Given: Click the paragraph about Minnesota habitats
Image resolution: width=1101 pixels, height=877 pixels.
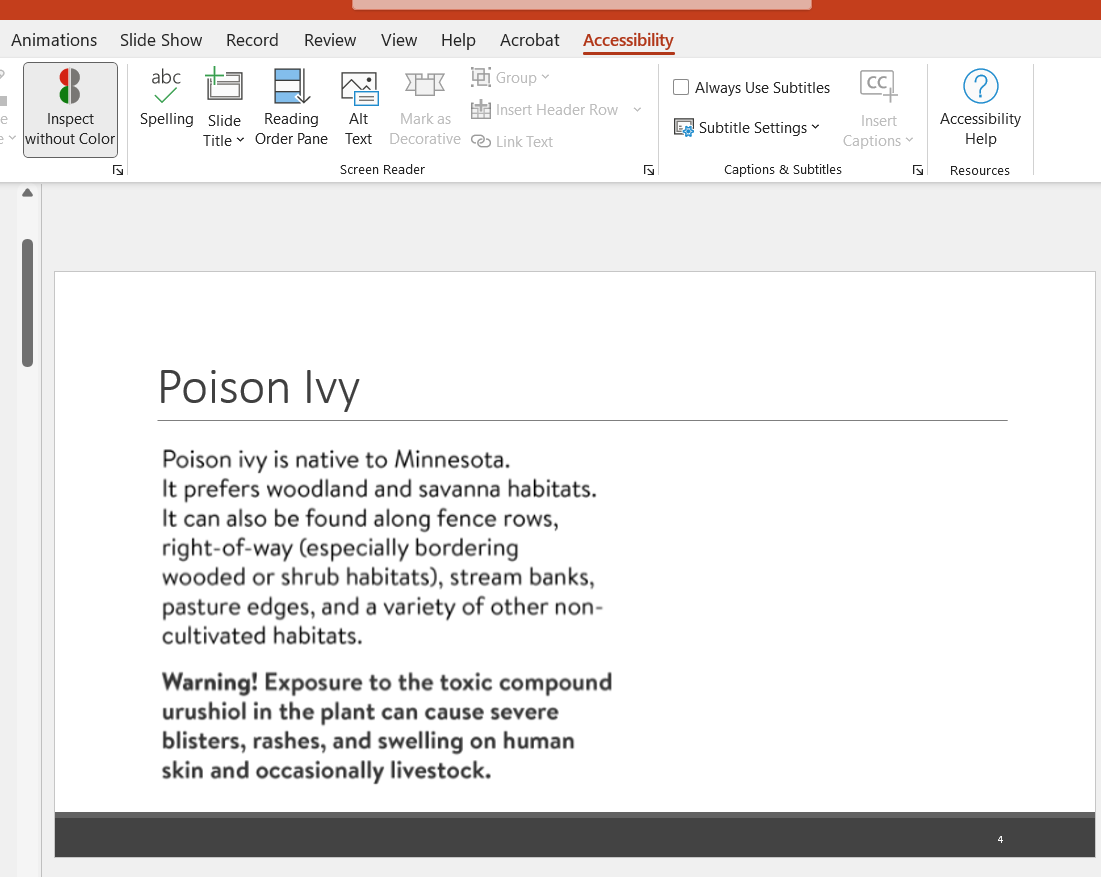Looking at the screenshot, I should (383, 547).
